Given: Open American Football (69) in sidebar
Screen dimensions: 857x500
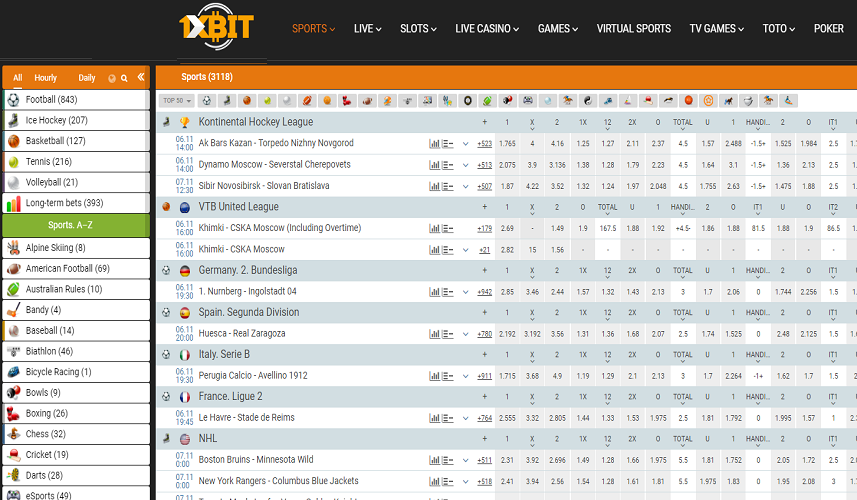Looking at the screenshot, I should point(76,269).
